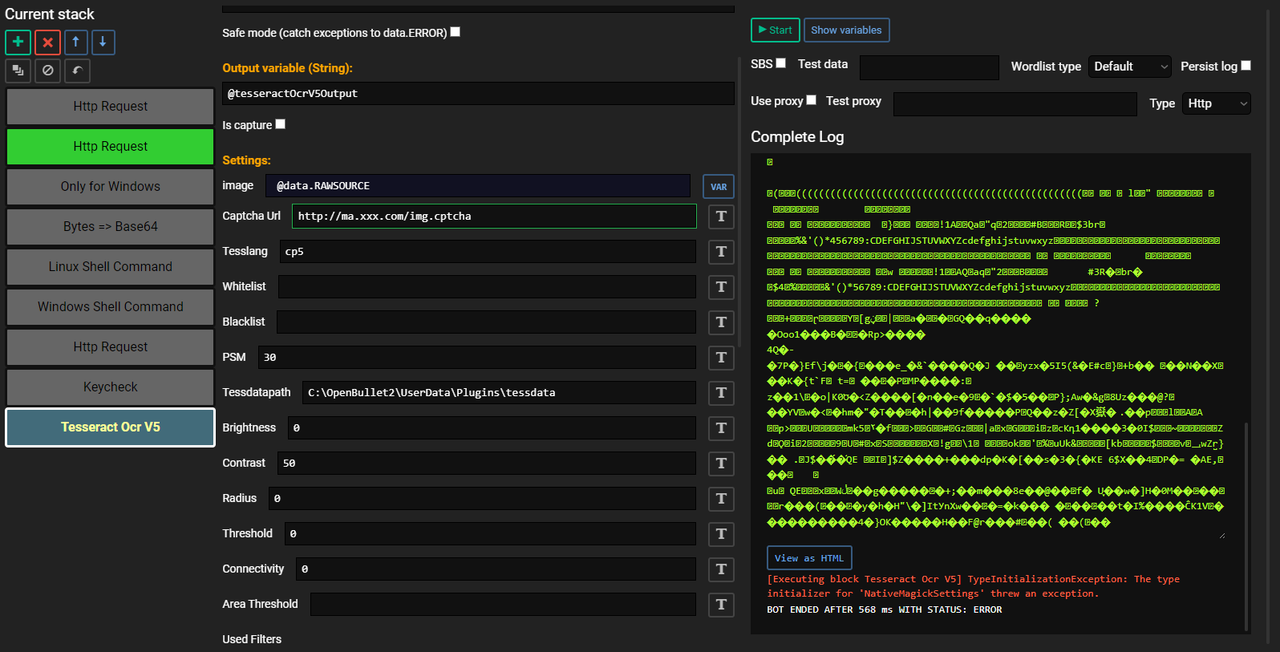Click the Radius value field
Screen dimensions: 1280x652
tap(482, 498)
